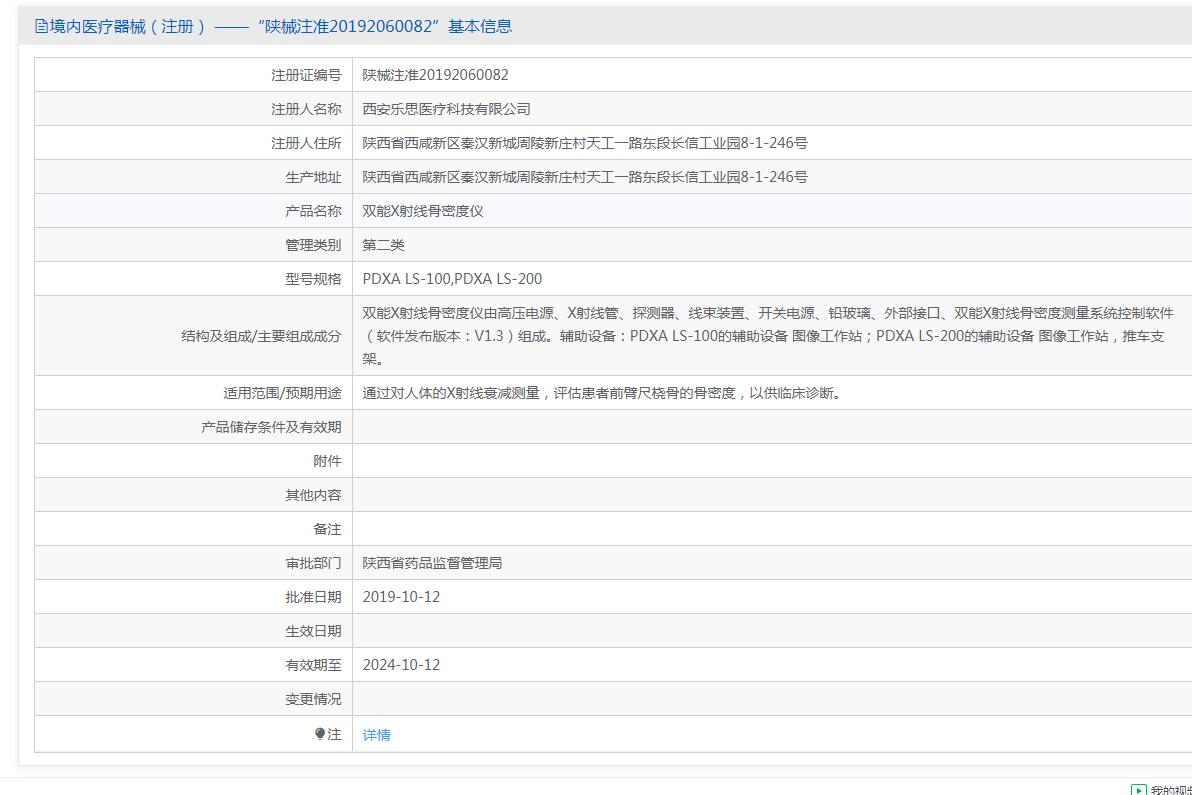This screenshot has height=795, width=1192.
Task: Click the 注册人住所 address value
Action: click(585, 143)
